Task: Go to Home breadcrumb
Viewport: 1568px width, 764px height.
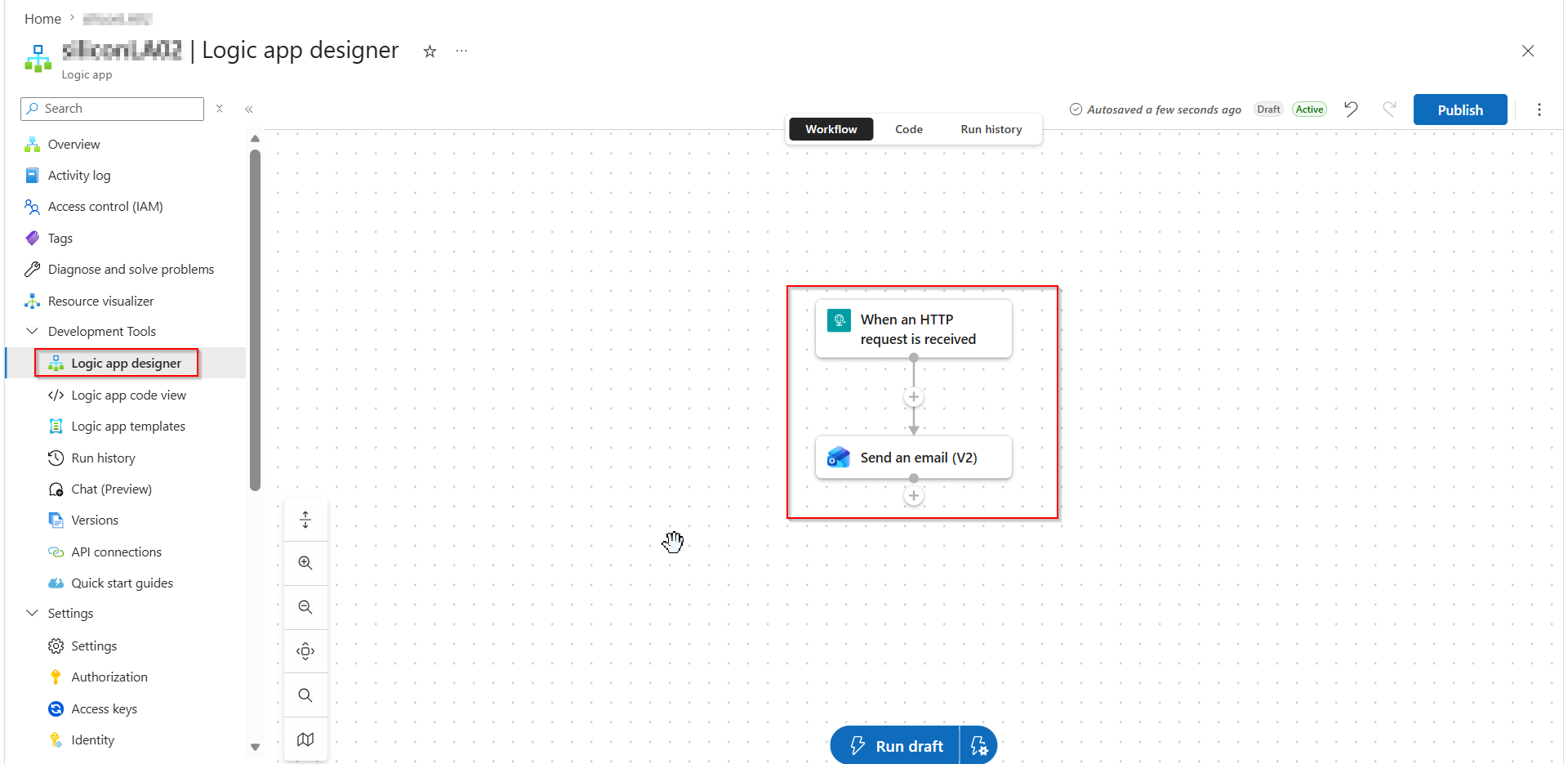Action: (x=42, y=19)
